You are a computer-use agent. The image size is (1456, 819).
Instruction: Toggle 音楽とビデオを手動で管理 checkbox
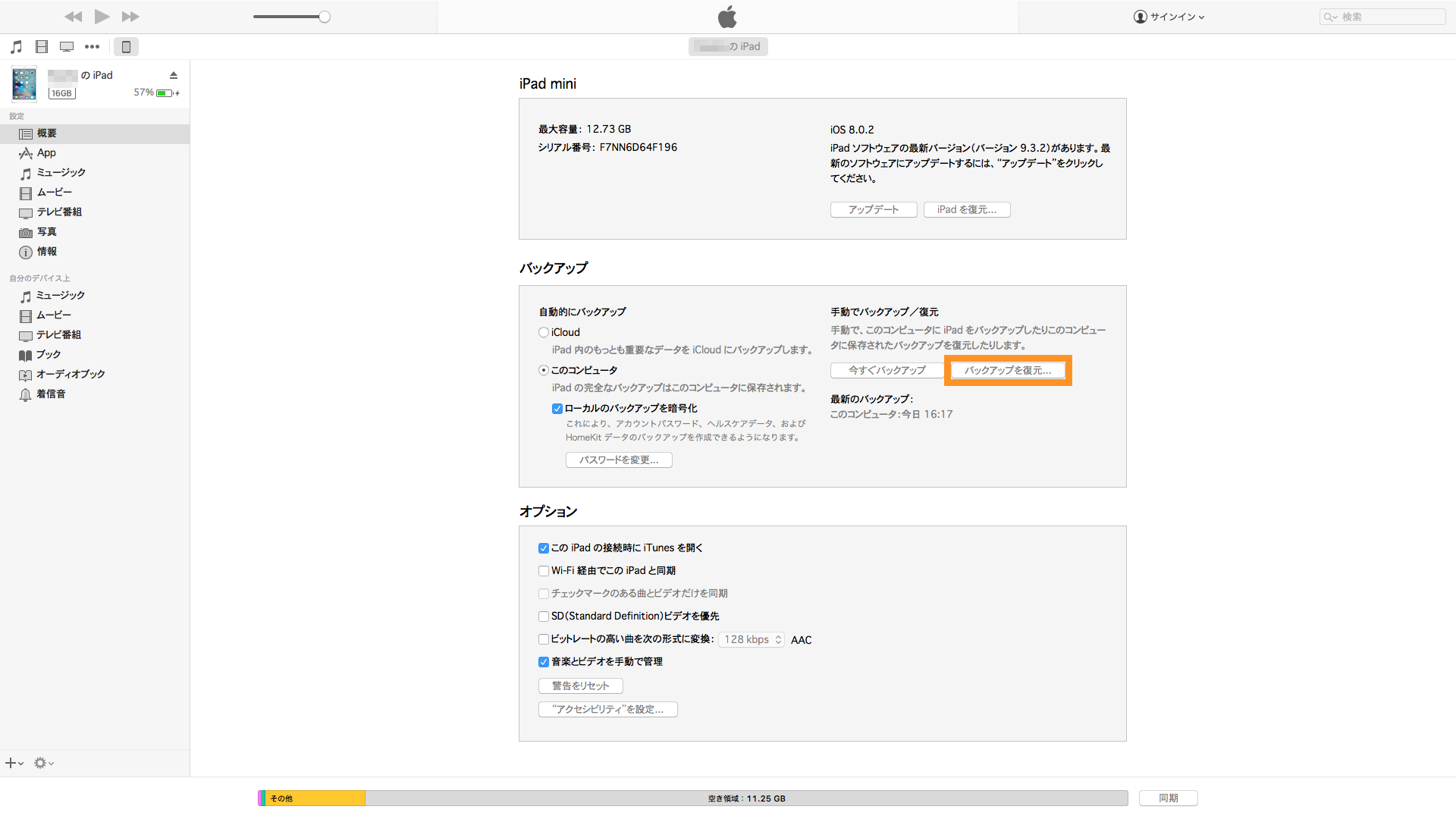544,662
